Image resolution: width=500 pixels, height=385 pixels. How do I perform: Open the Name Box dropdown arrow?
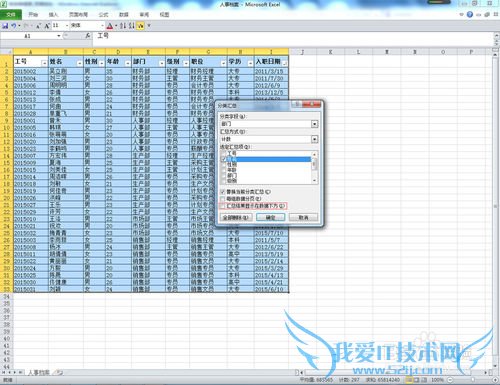(x=59, y=36)
